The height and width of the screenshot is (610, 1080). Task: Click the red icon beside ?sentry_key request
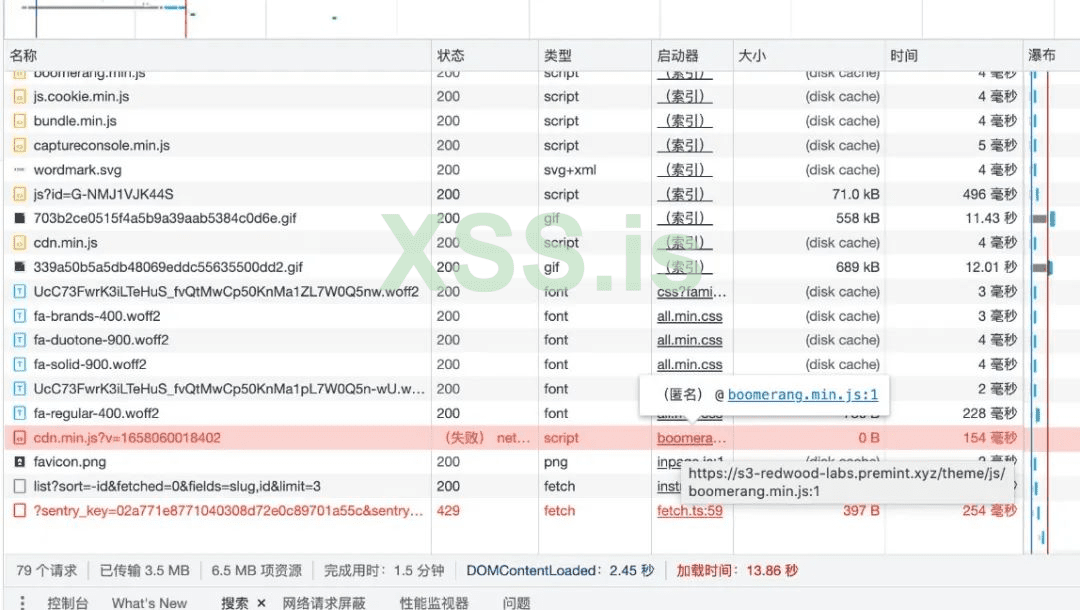point(19,511)
